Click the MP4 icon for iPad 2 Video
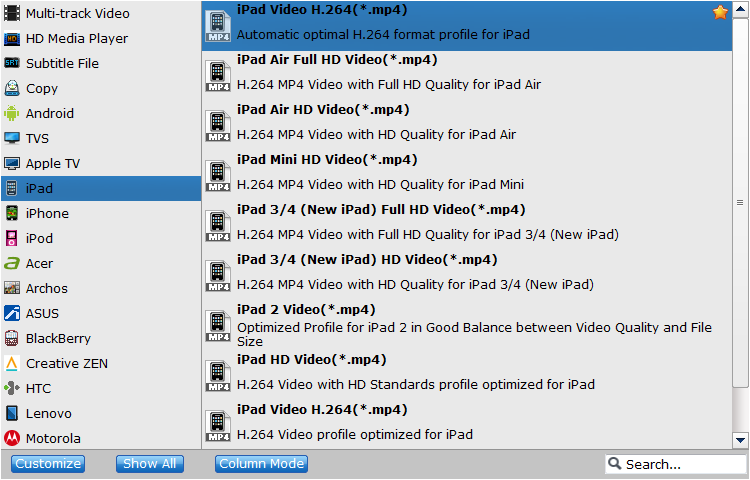The image size is (750, 480). click(218, 326)
